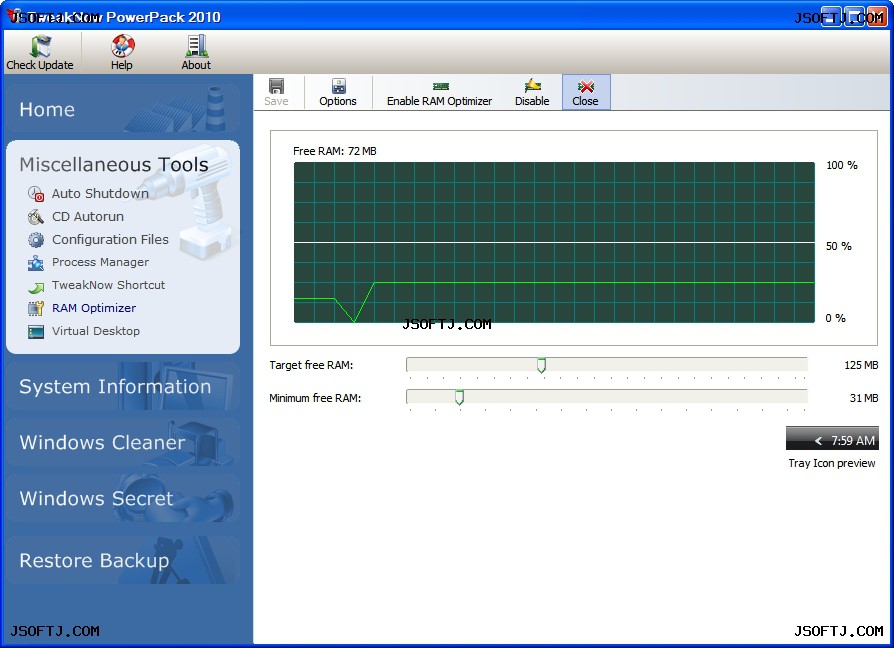Click the CD Autorun disc icon
The image size is (894, 648).
36,217
